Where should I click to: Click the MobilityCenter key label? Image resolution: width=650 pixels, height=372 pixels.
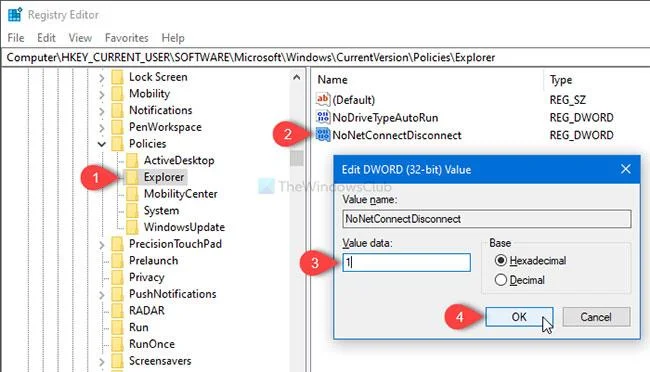point(180,194)
